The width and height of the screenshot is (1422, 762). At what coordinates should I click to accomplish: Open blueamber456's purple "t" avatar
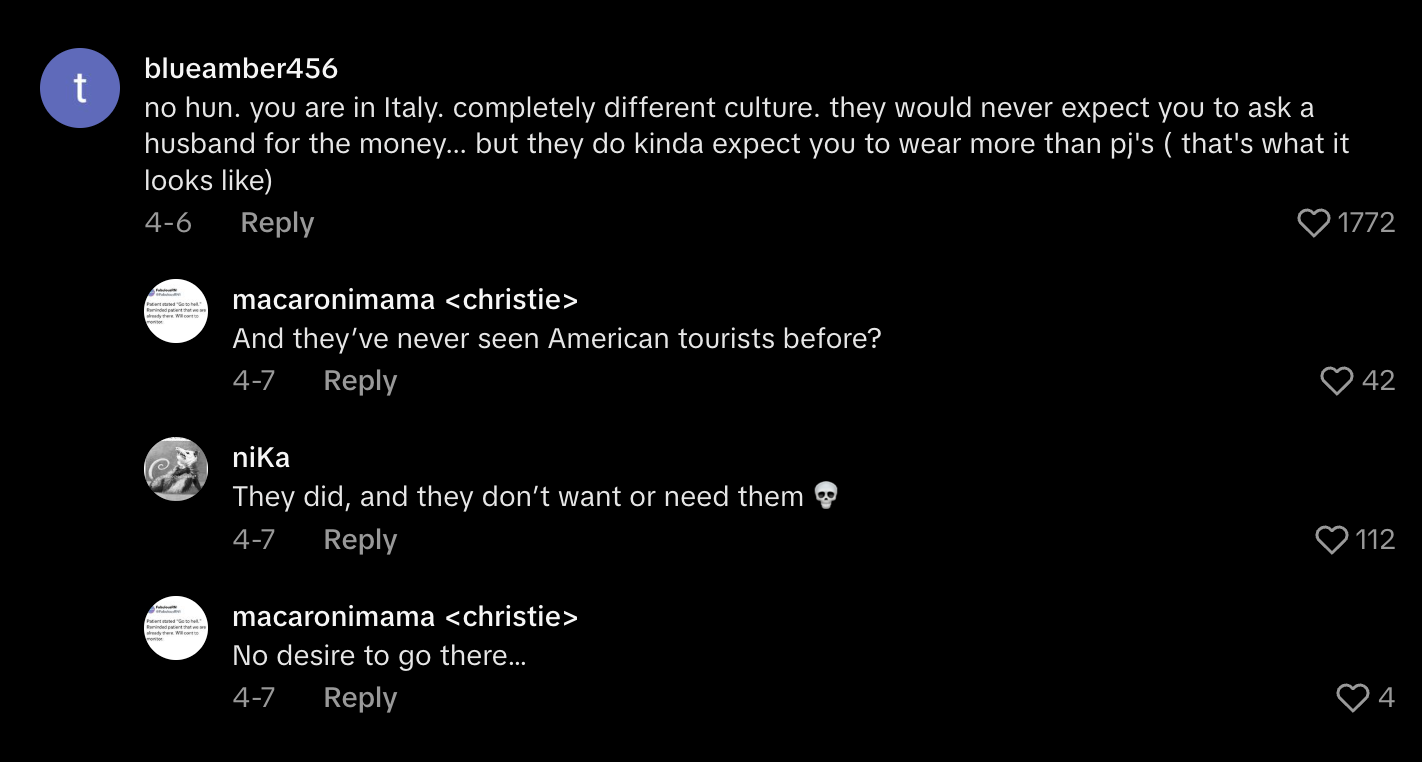click(80, 88)
